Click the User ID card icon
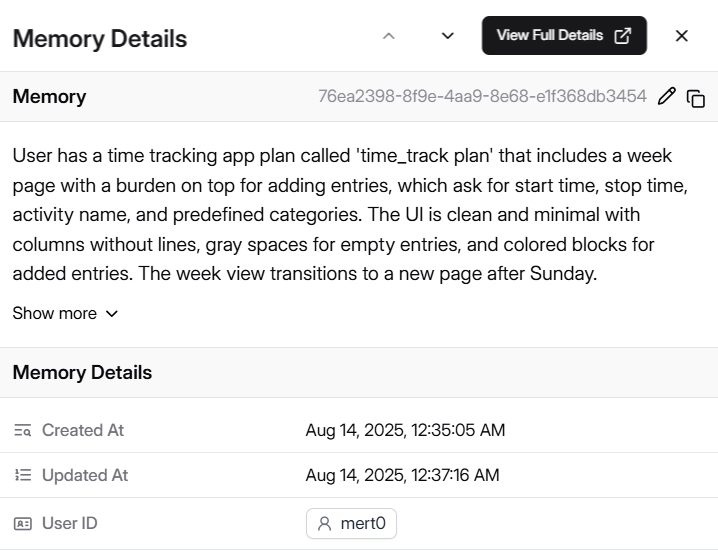The height and width of the screenshot is (550, 718). [22, 523]
